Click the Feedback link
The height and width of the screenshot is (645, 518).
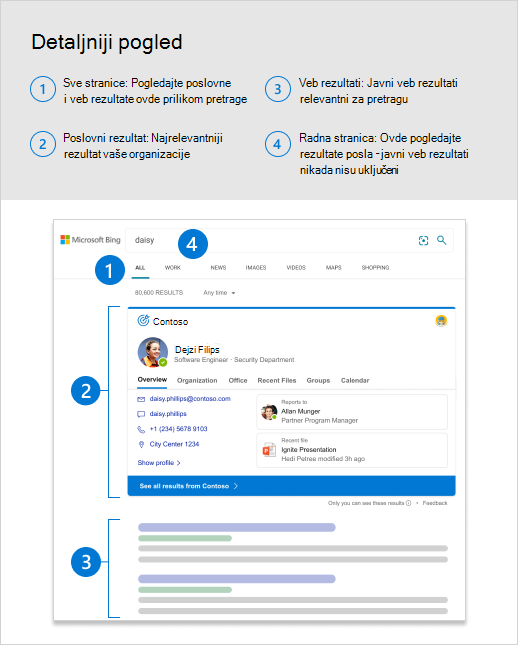coord(434,503)
